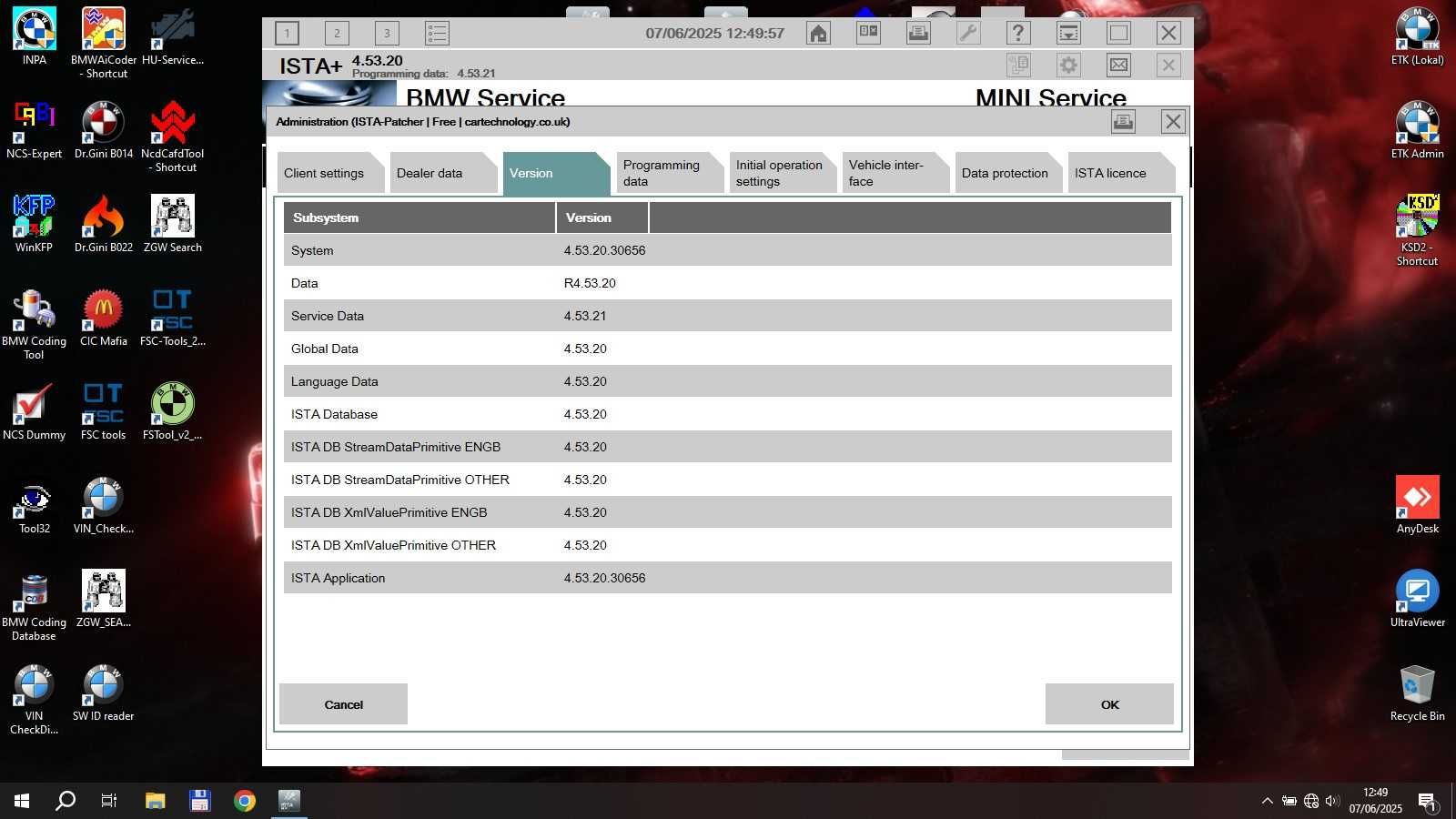Switch to the Data protection tab
Screen dimensions: 1456x819
pos(1008,173)
